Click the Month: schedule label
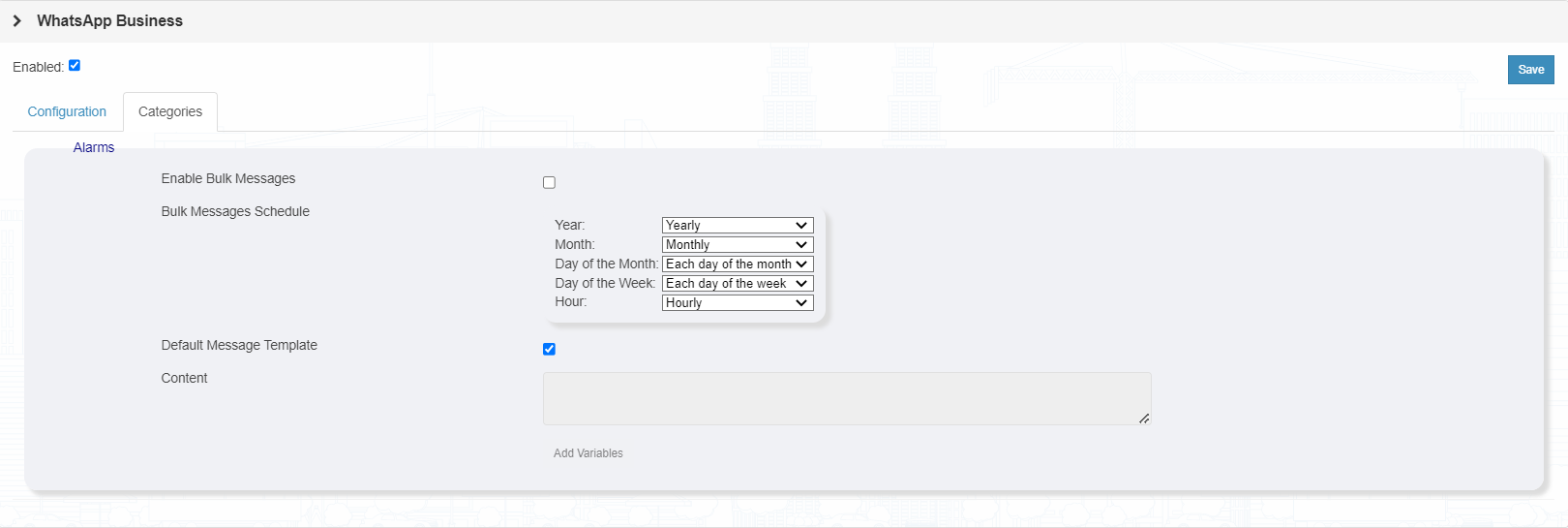Viewport: 1568px width, 528px height. pyautogui.click(x=575, y=244)
